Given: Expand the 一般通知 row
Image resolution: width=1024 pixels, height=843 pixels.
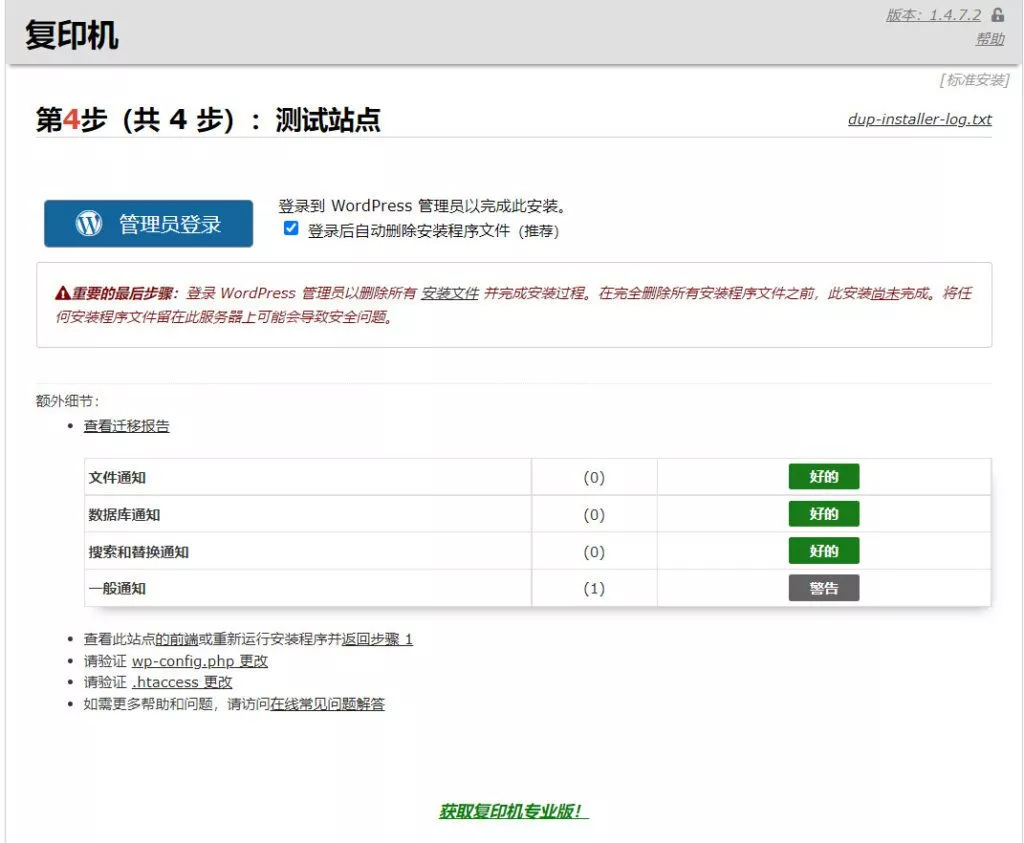Looking at the screenshot, I should 537,588.
